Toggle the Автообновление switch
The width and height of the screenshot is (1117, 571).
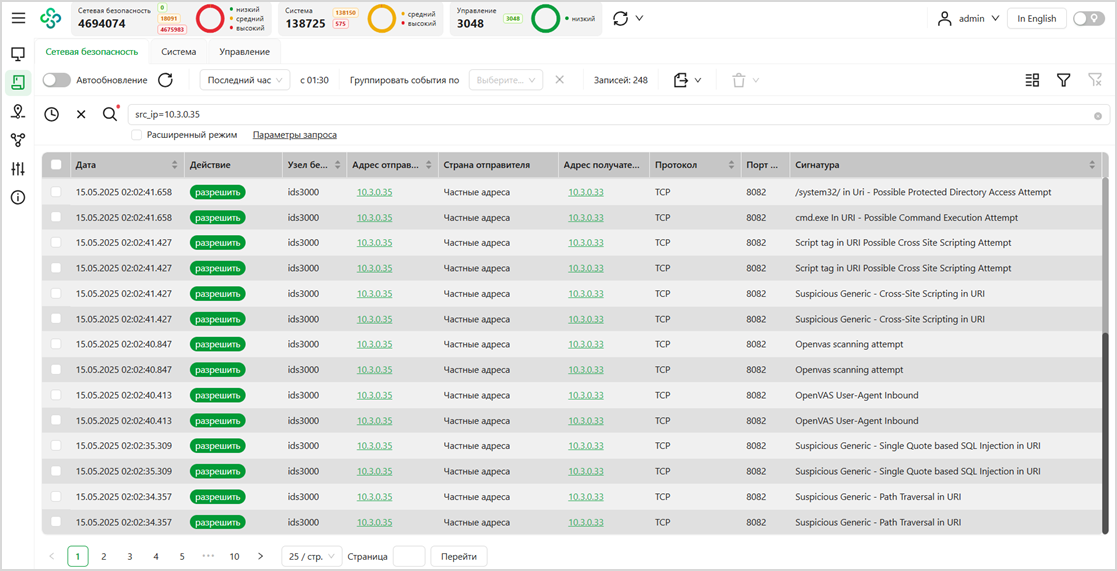pos(56,80)
